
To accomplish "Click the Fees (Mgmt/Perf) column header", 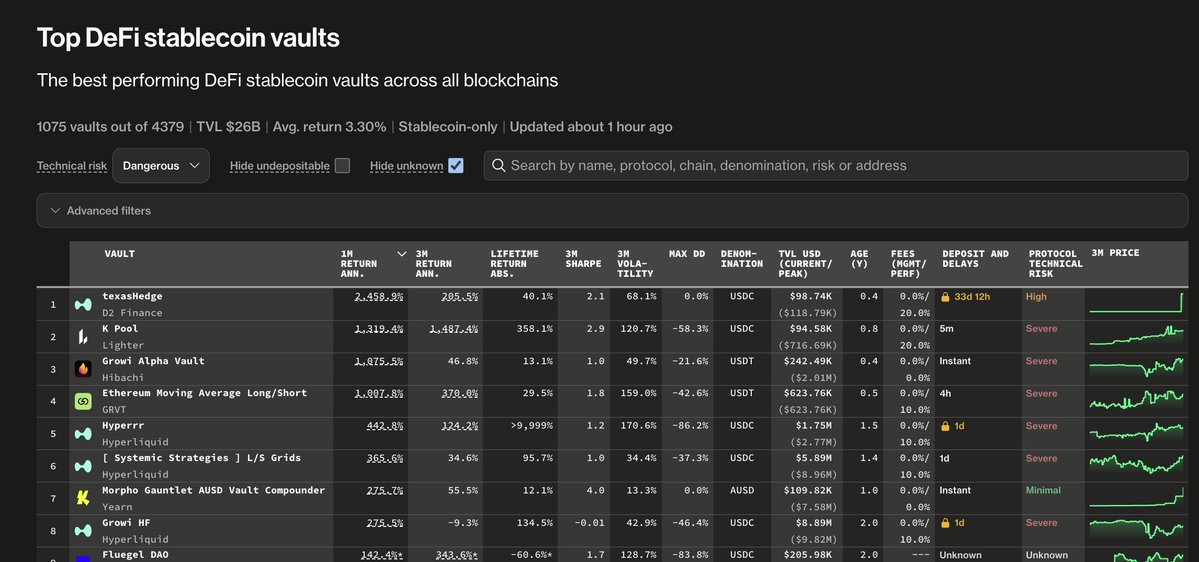I will click(x=908, y=264).
